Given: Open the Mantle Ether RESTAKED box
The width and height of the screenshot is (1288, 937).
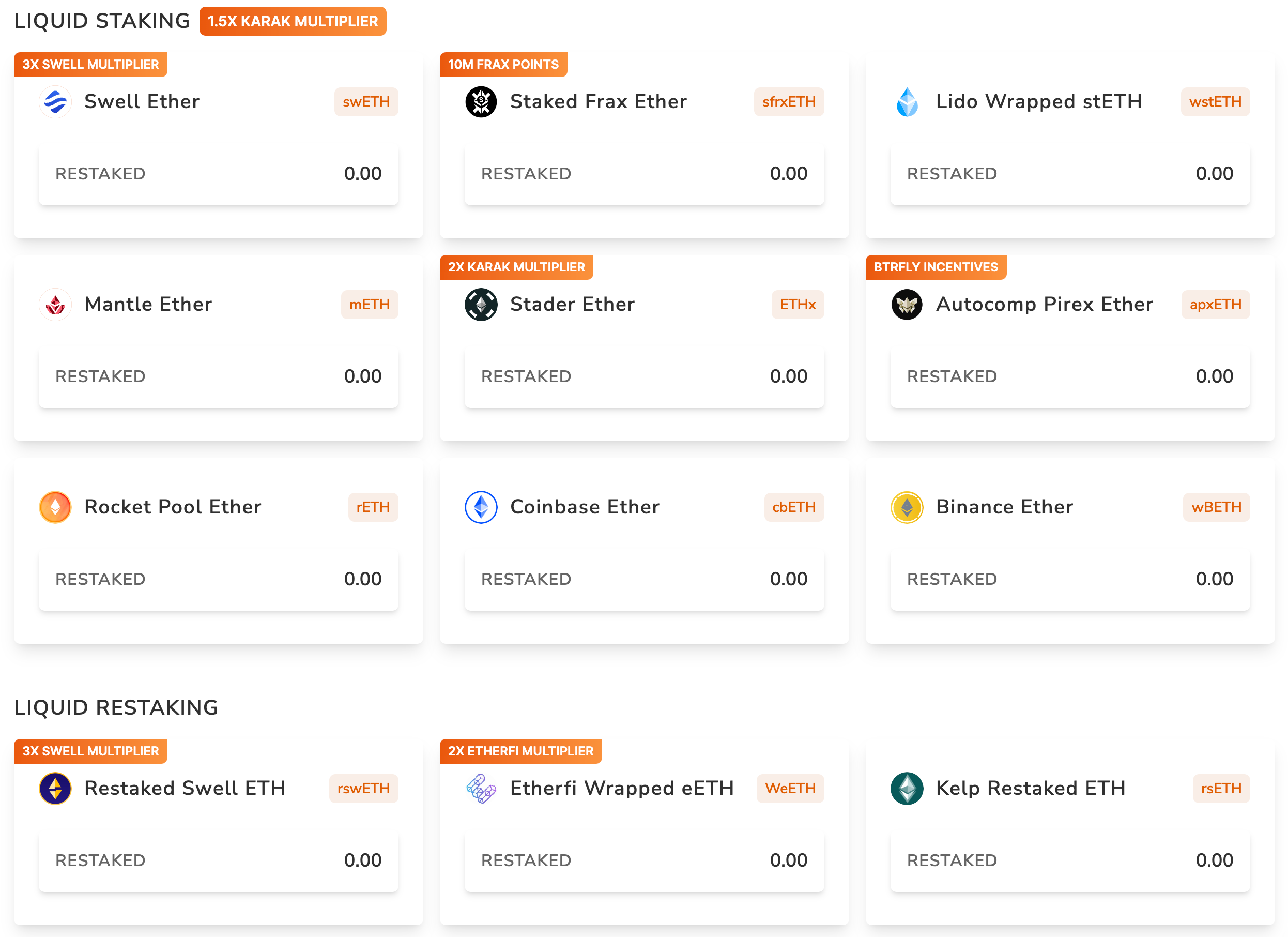Looking at the screenshot, I should (x=218, y=376).
